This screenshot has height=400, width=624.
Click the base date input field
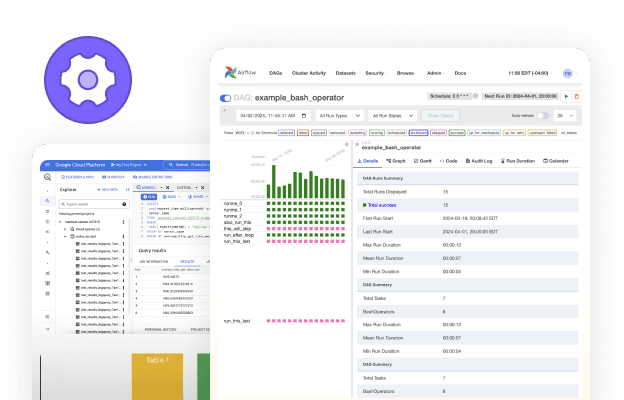[x=267, y=115]
